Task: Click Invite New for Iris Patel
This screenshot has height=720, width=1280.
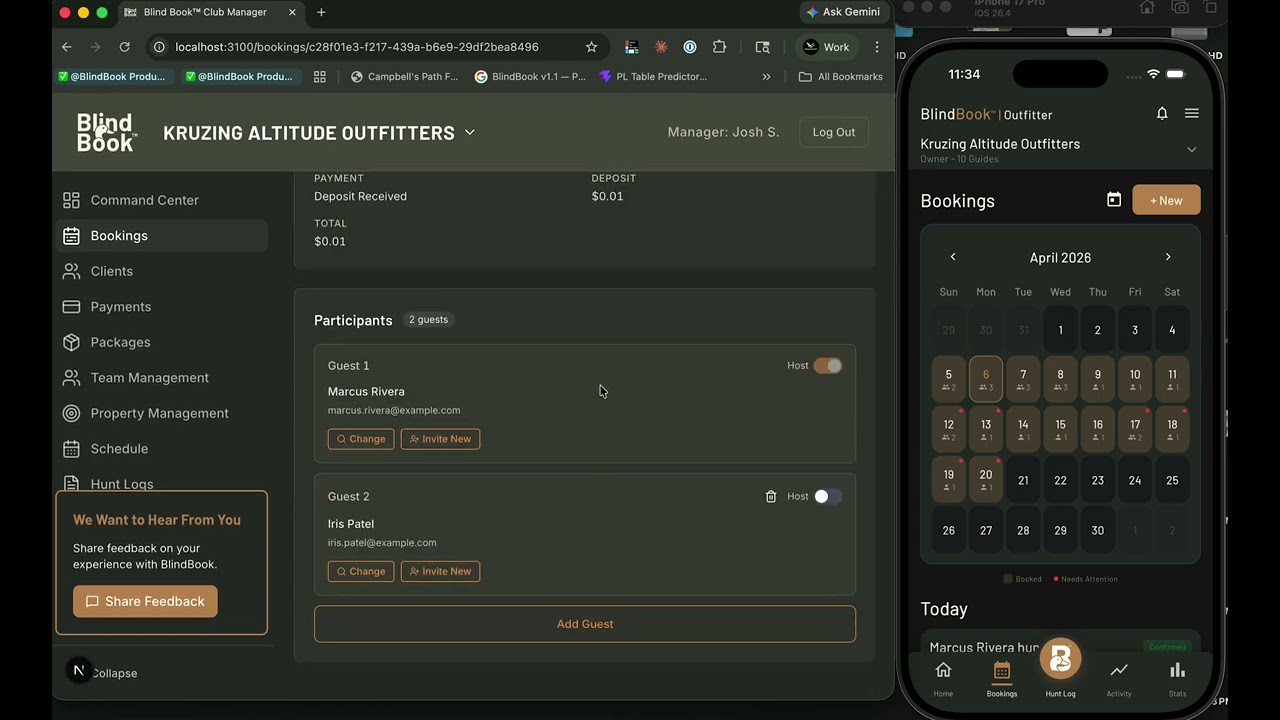Action: (x=440, y=571)
